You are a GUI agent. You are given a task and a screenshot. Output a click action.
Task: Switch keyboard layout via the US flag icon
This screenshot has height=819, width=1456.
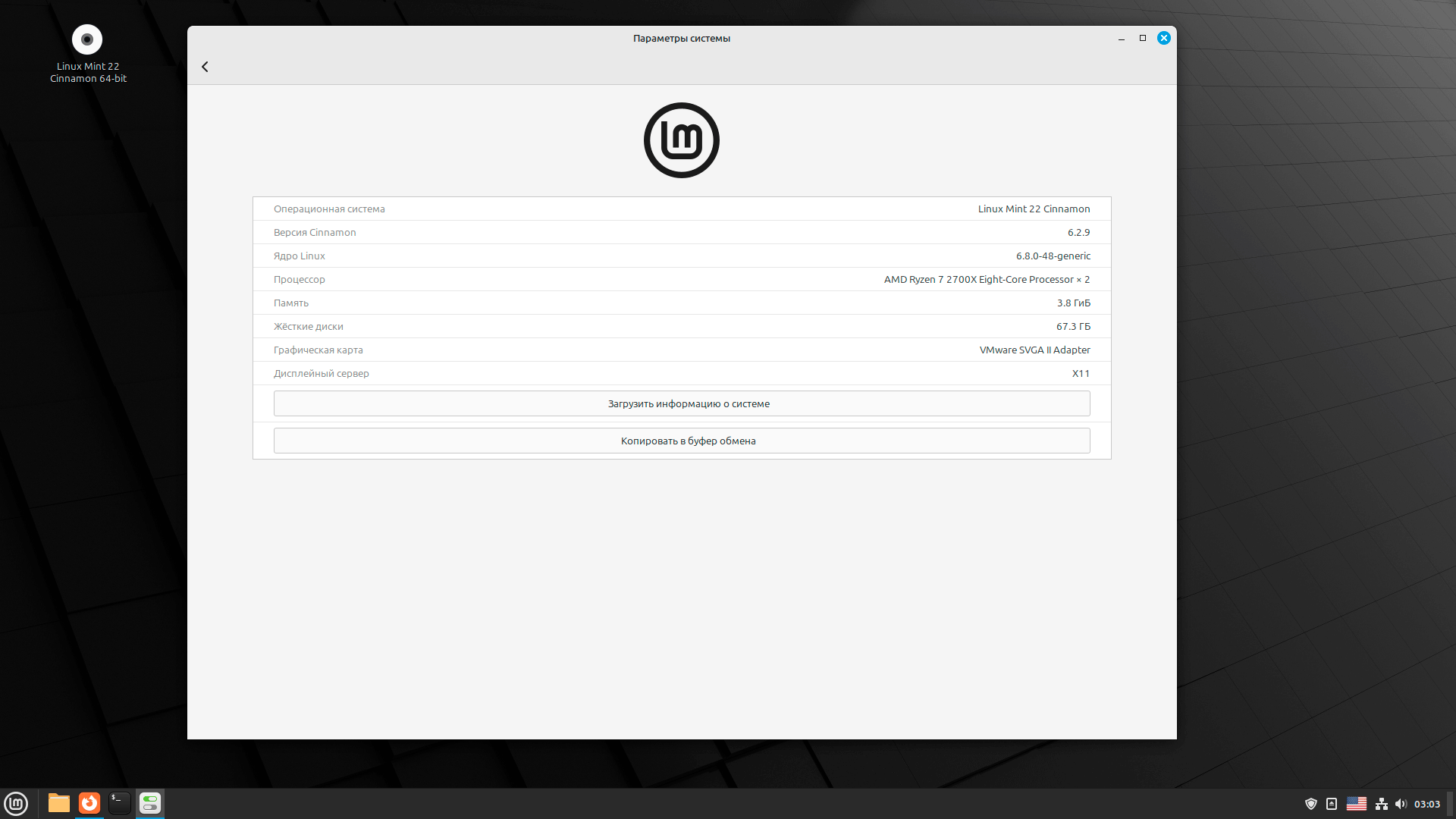[1357, 803]
